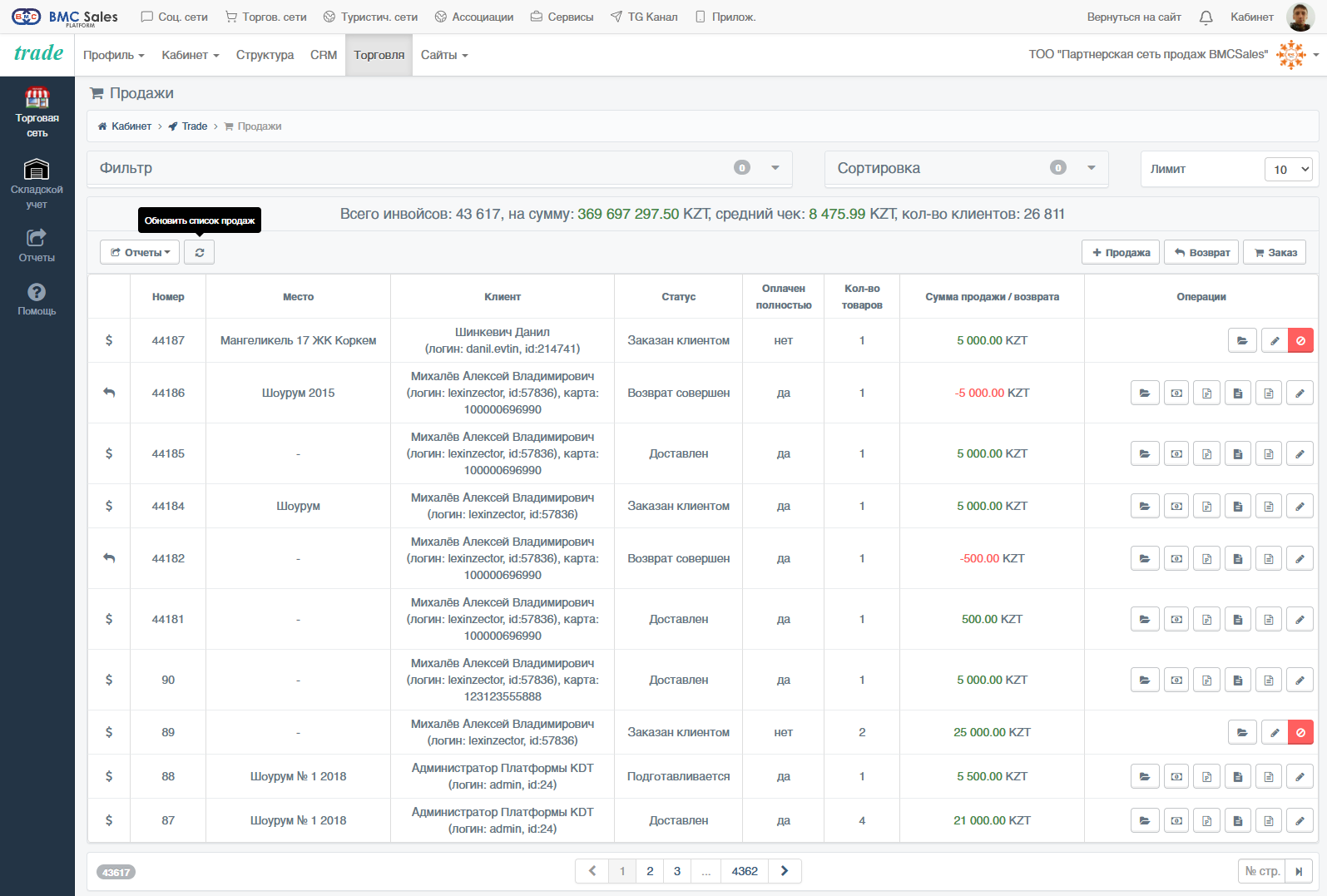Open Складской учет in the sidebar
Viewport: 1327px width, 896px height.
[37, 184]
